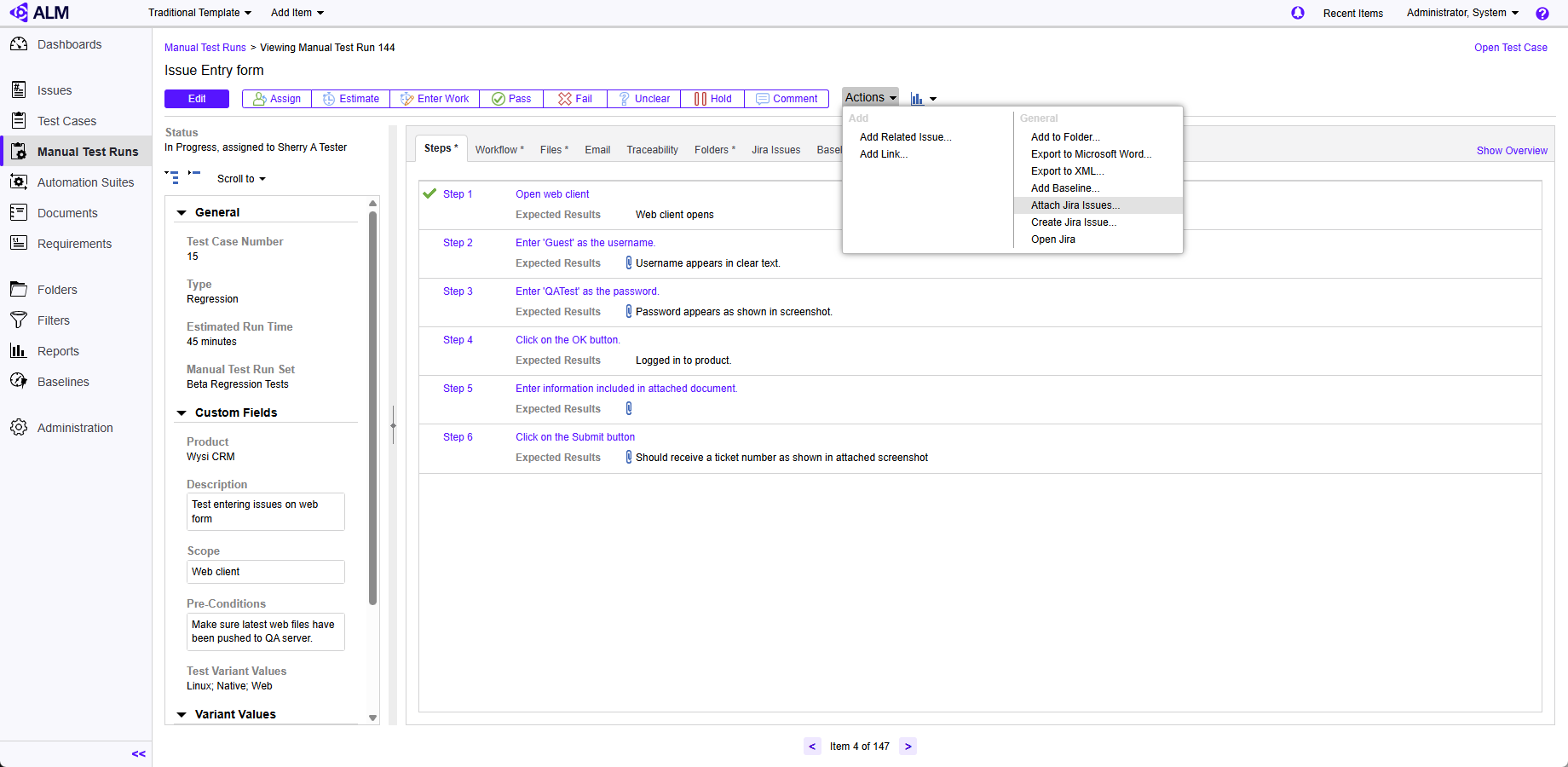Click the Dashboards sidebar icon
This screenshot has width=1568, height=767.
tap(19, 44)
